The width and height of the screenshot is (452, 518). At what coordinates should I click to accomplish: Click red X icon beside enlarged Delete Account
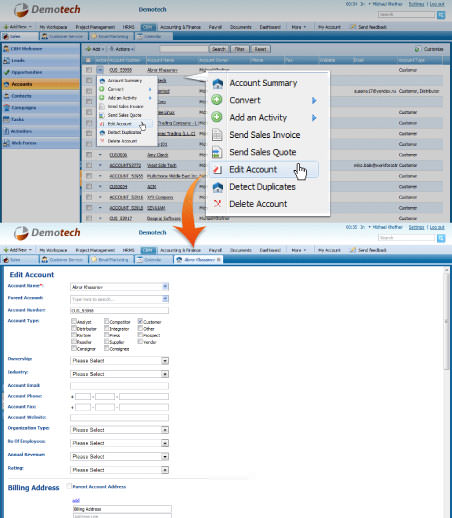(x=217, y=203)
